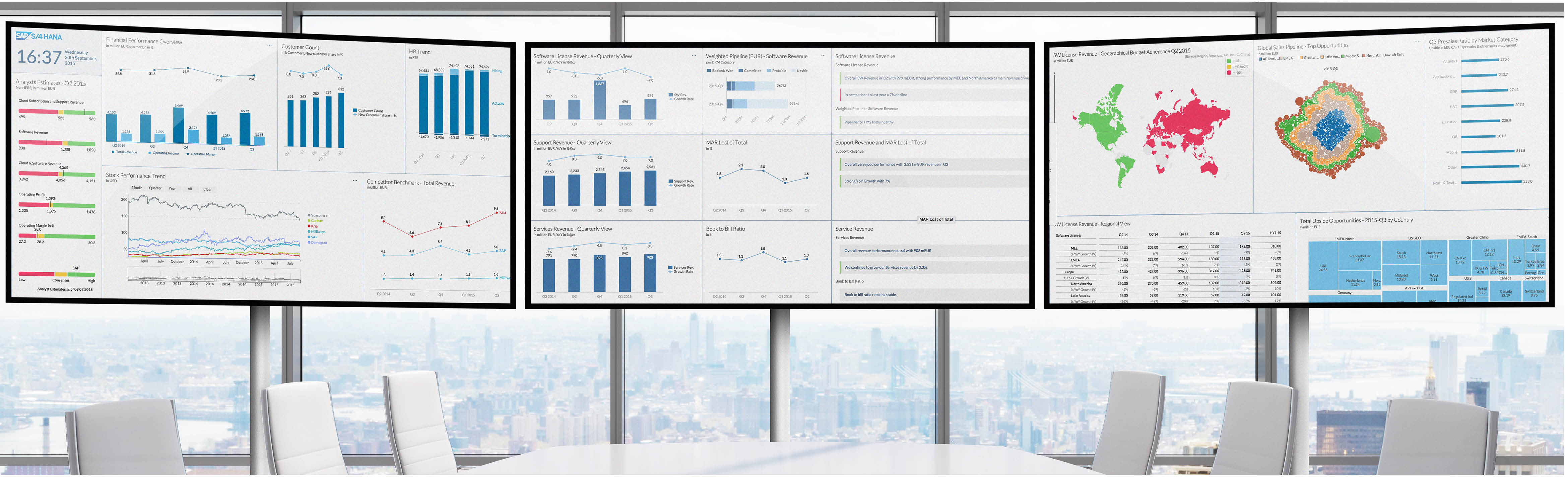
Task: Click the Operating Margin legend marker
Action: click(x=188, y=154)
